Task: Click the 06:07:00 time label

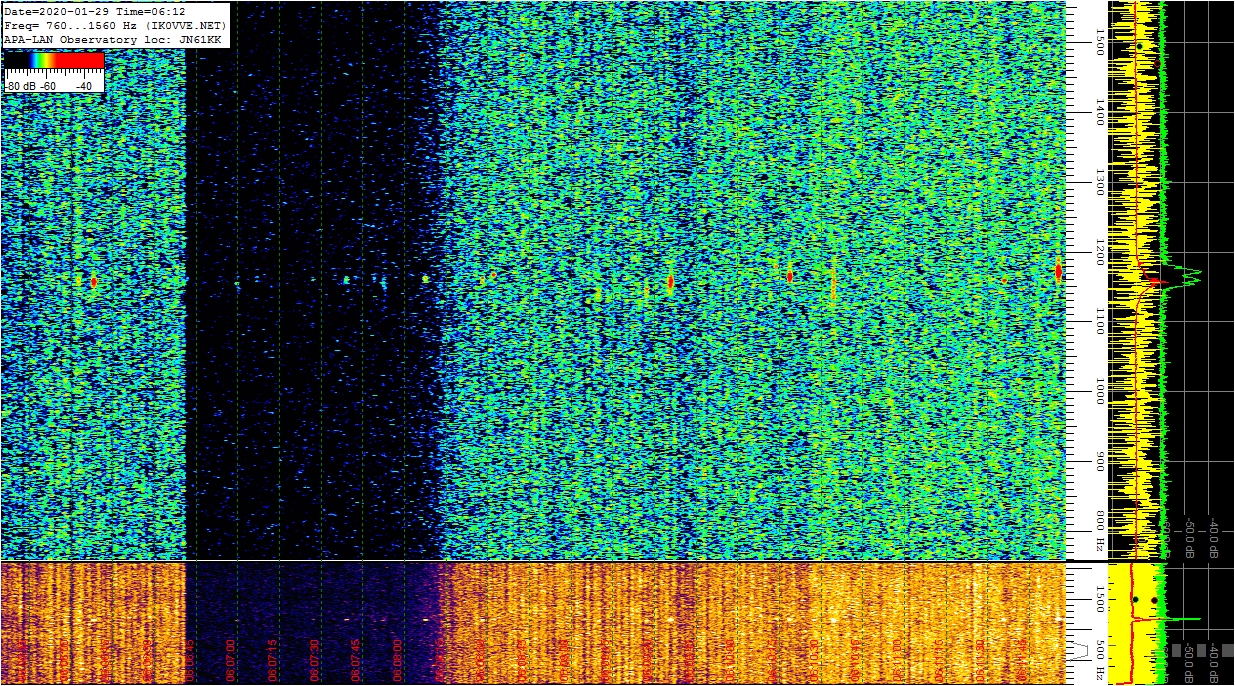Action: (x=231, y=661)
